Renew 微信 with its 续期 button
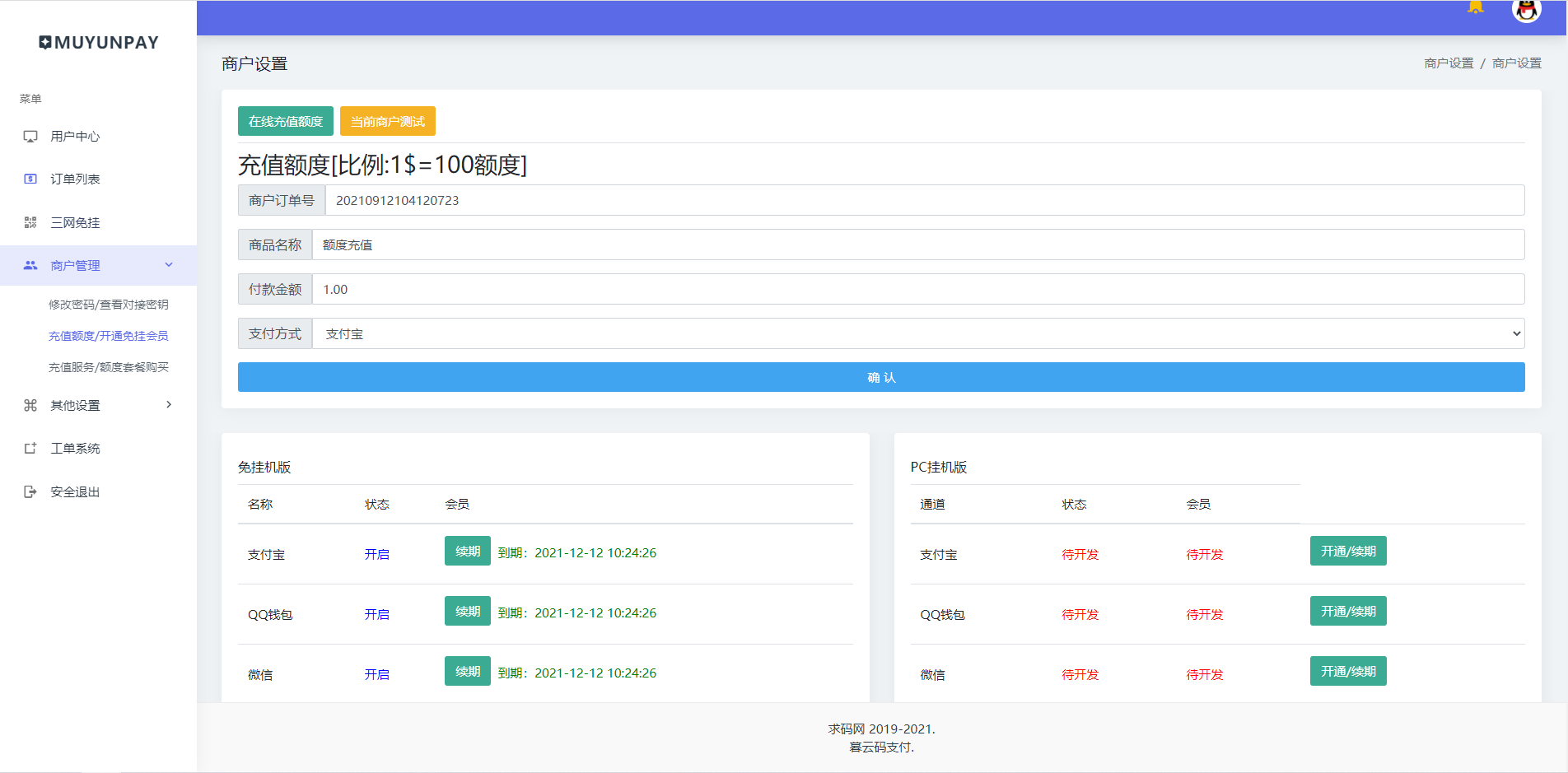 point(468,671)
